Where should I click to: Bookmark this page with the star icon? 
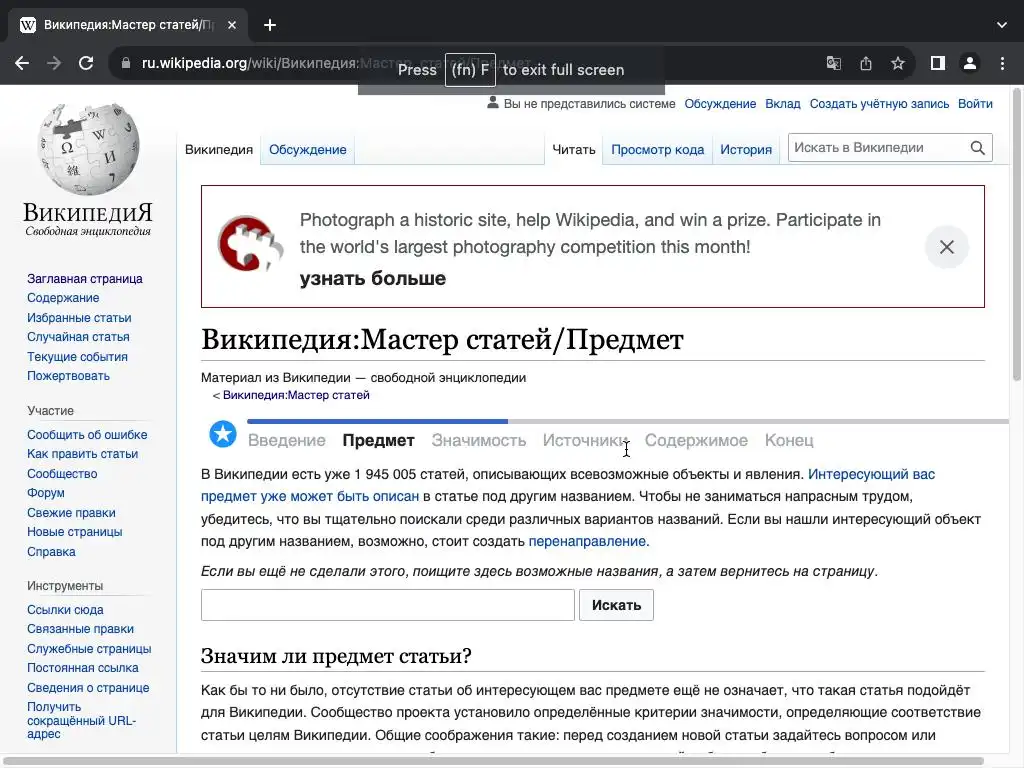tap(898, 63)
